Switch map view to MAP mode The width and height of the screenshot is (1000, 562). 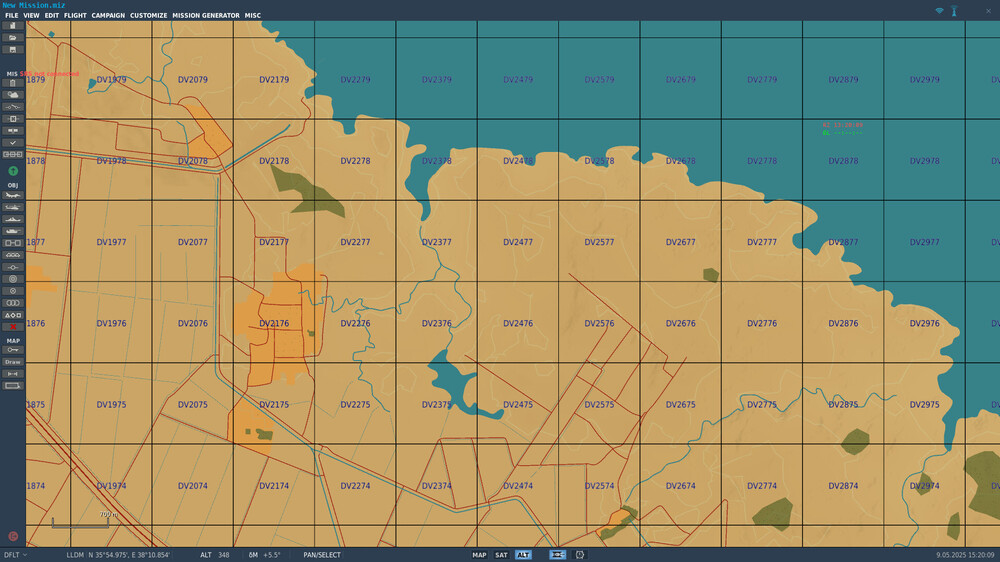point(479,555)
